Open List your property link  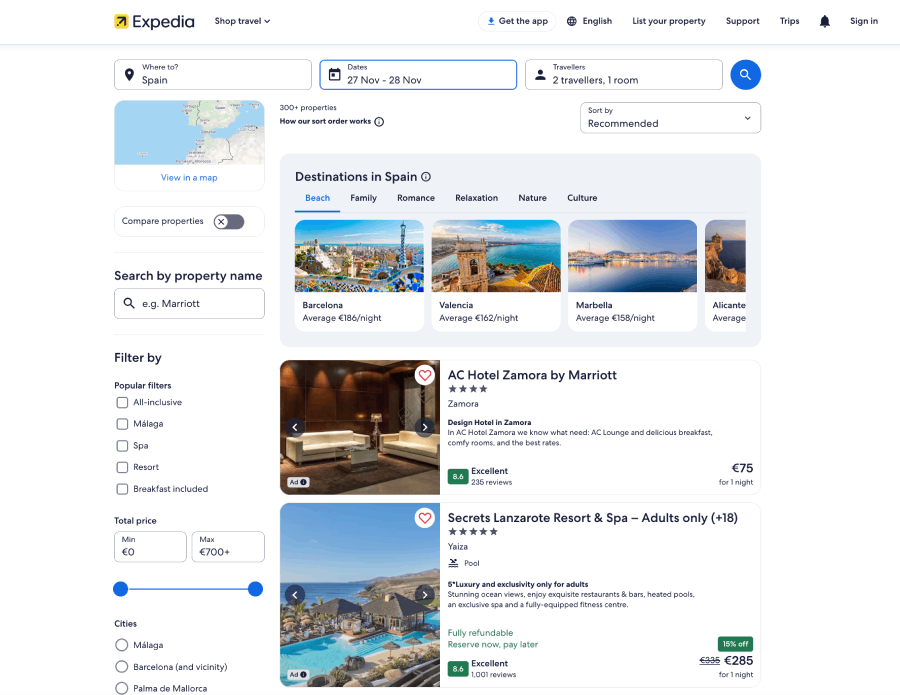(669, 21)
